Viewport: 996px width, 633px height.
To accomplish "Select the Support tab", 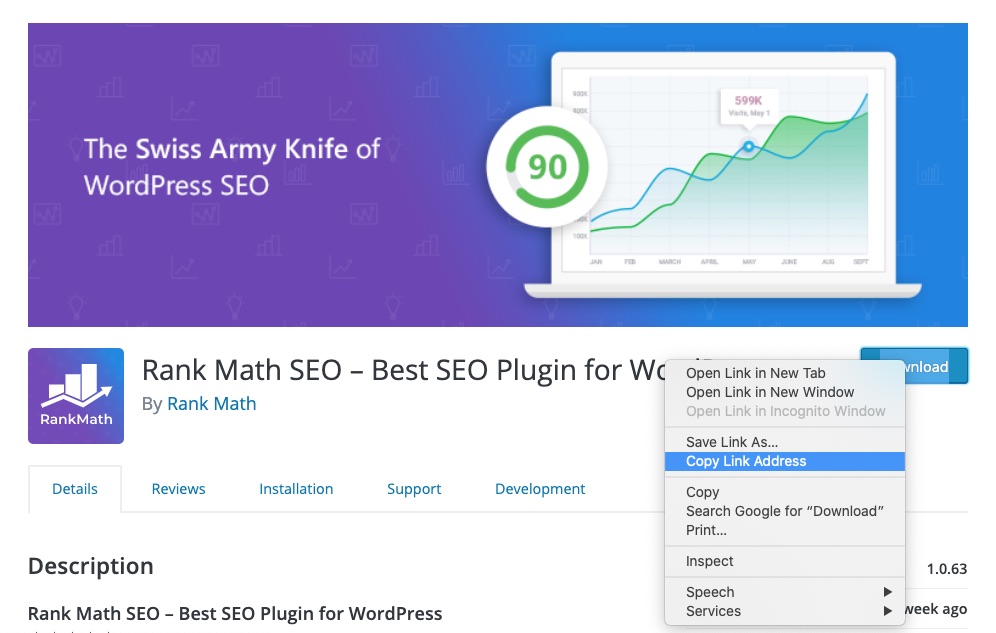I will click(x=414, y=489).
